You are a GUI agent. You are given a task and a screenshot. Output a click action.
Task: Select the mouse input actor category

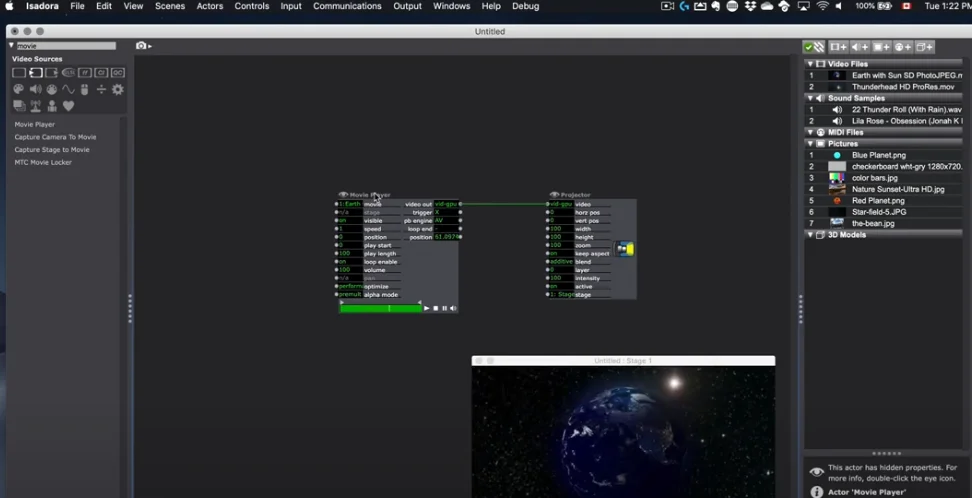click(85, 89)
